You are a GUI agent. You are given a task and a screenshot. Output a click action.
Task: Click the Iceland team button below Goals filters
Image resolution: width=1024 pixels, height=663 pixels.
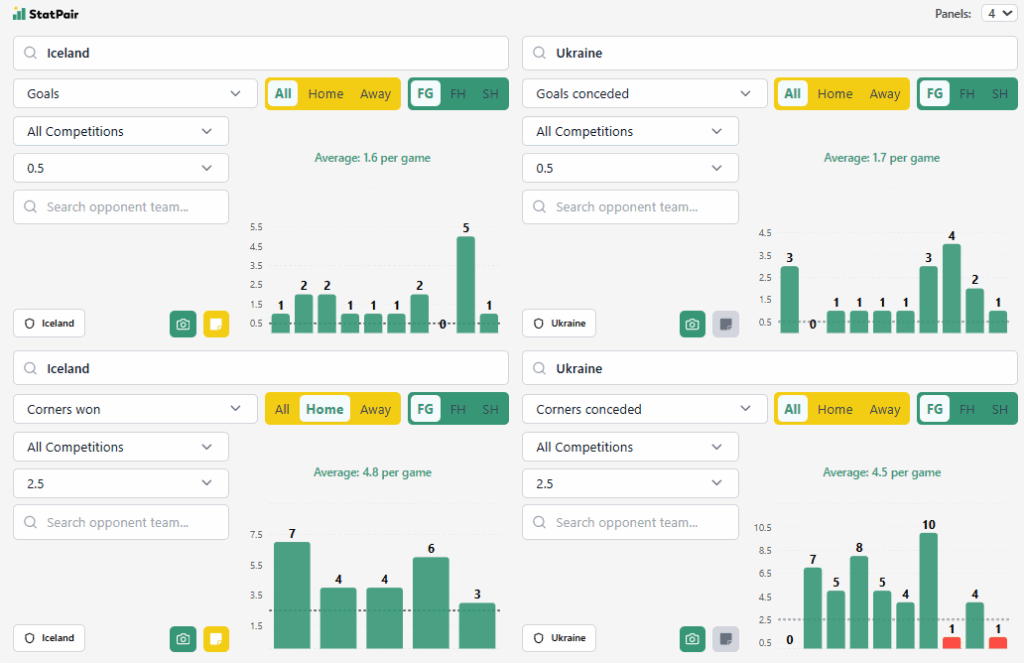(x=49, y=323)
